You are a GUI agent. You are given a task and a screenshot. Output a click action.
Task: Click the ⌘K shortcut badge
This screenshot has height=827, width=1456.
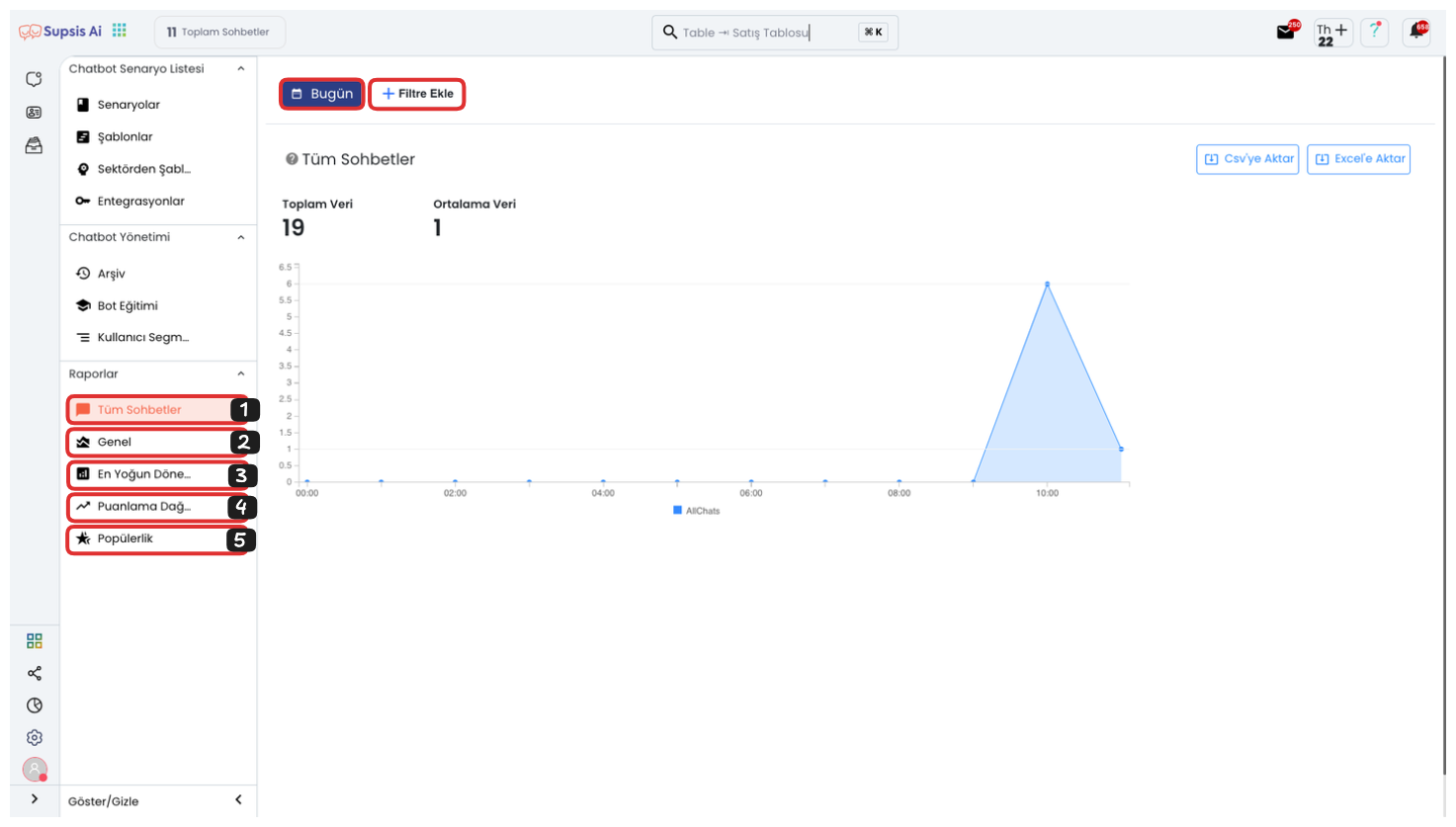[873, 32]
